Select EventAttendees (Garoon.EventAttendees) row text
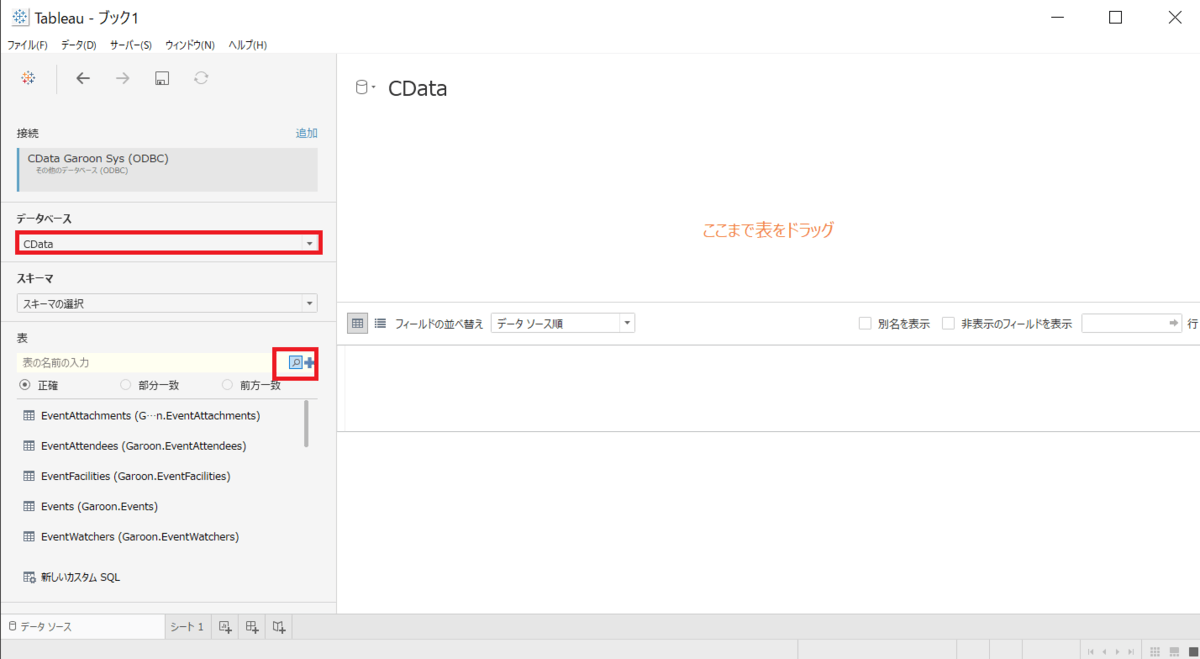This screenshot has height=659, width=1200. pos(143,445)
